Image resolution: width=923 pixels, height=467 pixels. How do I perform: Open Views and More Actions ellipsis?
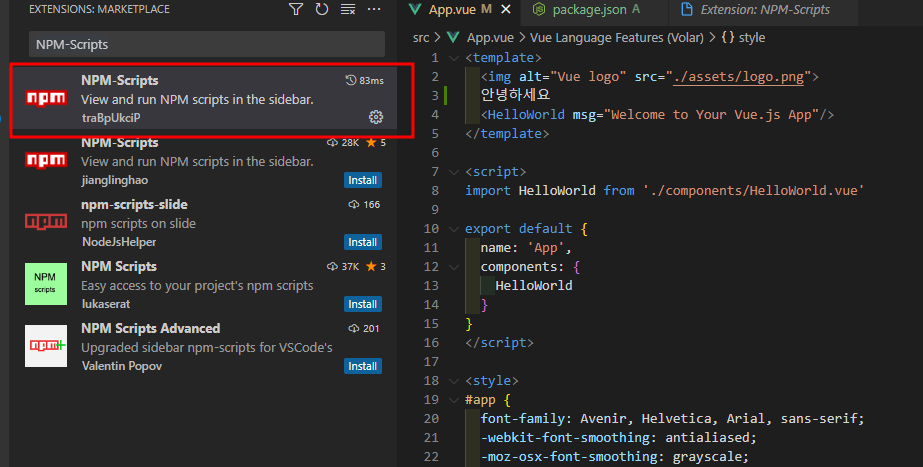coord(374,9)
